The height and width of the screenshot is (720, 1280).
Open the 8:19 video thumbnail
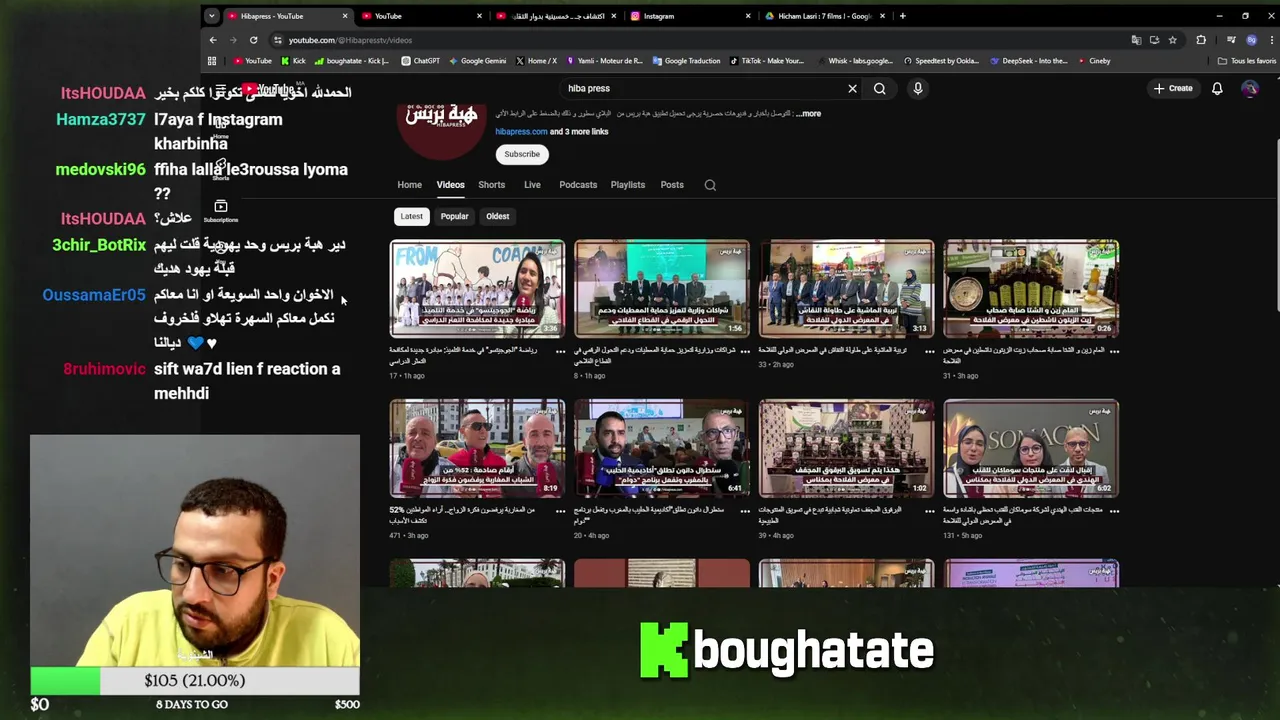477,448
